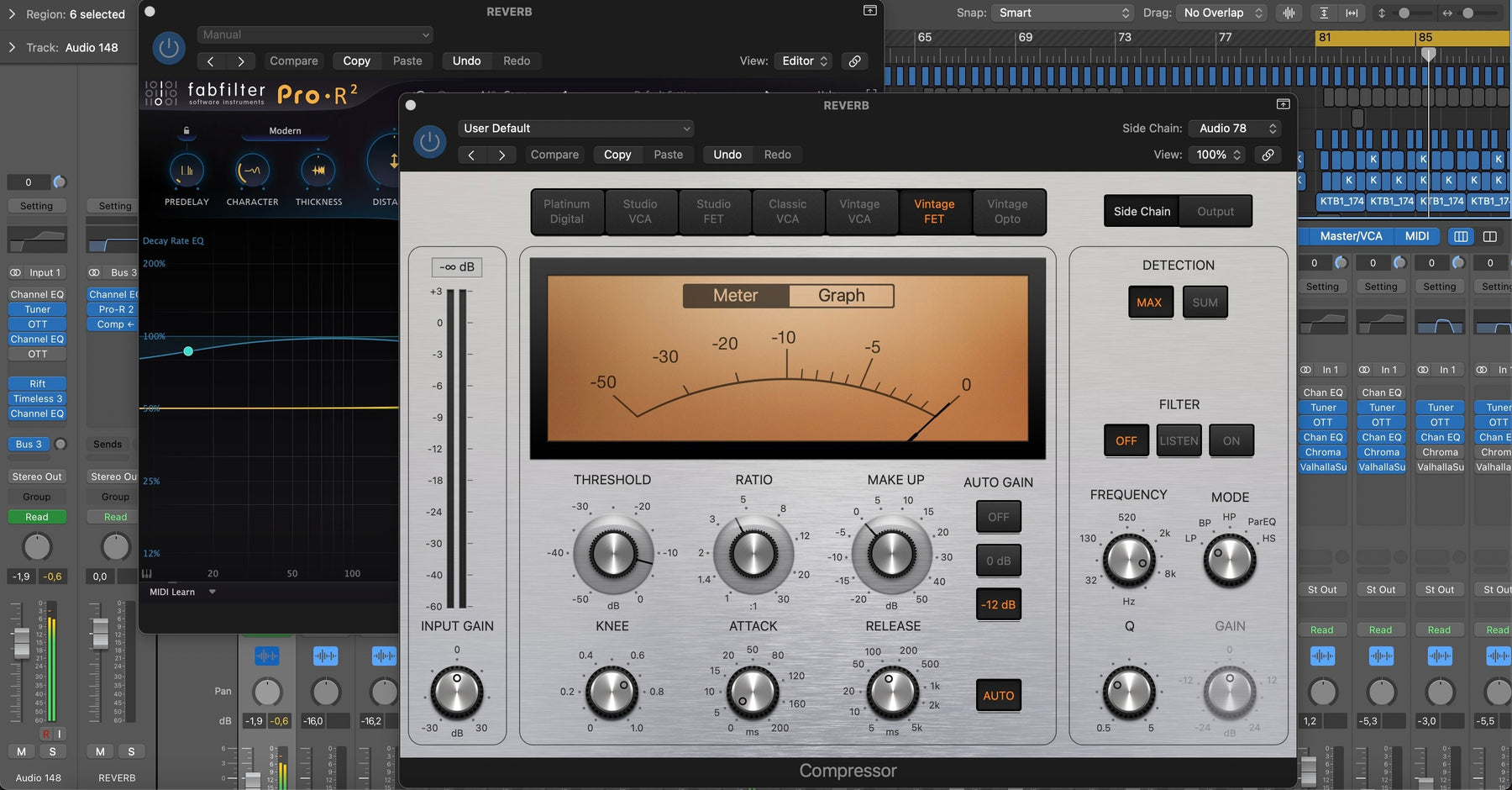
Task: Turn the side chain filter OFF
Action: point(1126,440)
